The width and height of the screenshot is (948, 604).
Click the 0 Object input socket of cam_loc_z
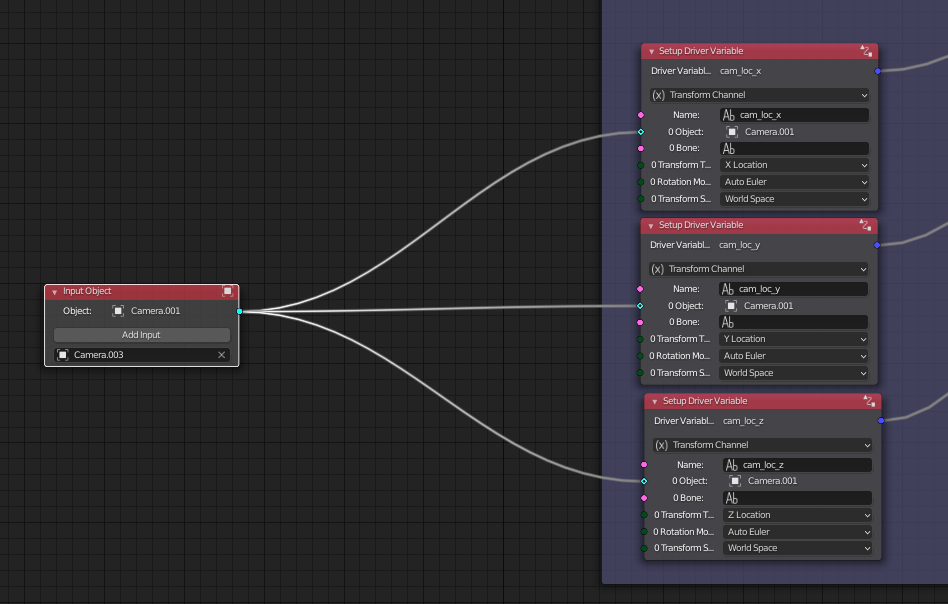(x=644, y=481)
